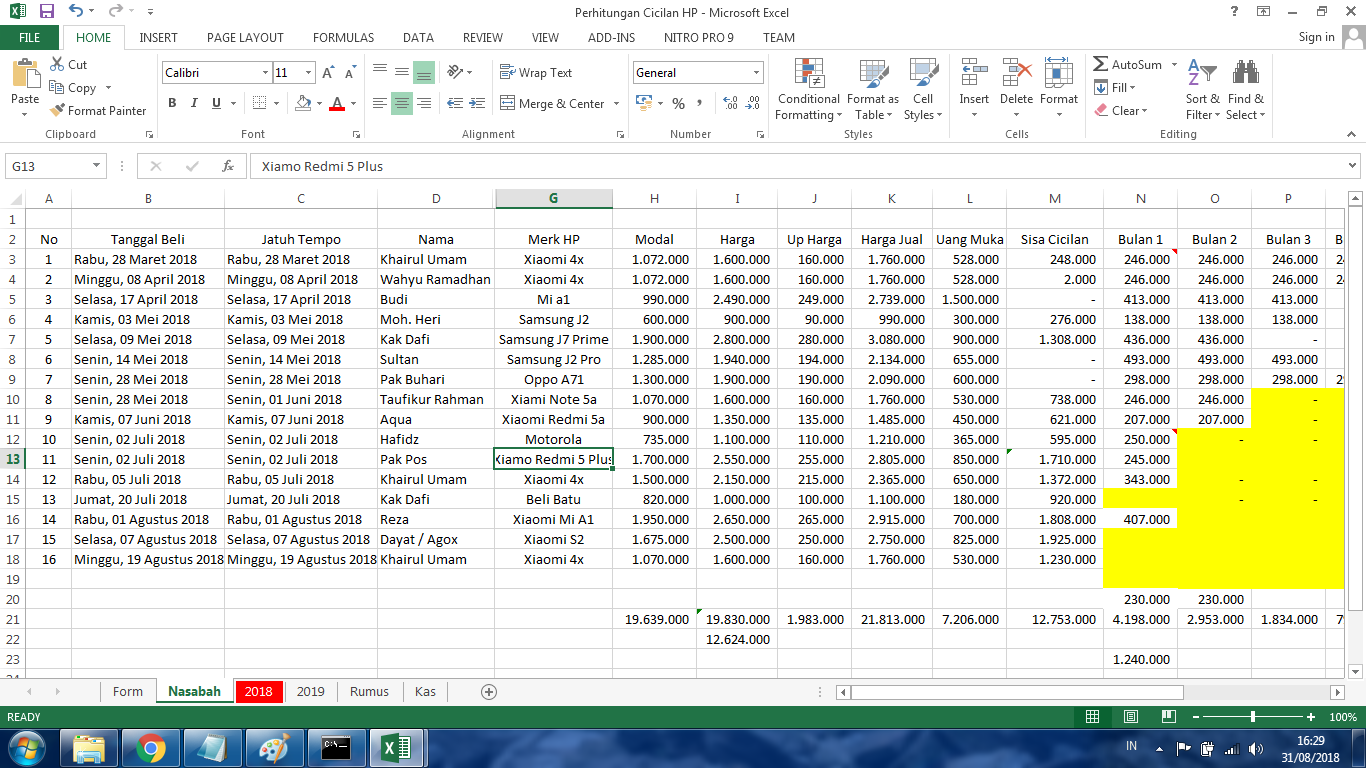Click the Paste clipboard icon

(25, 75)
